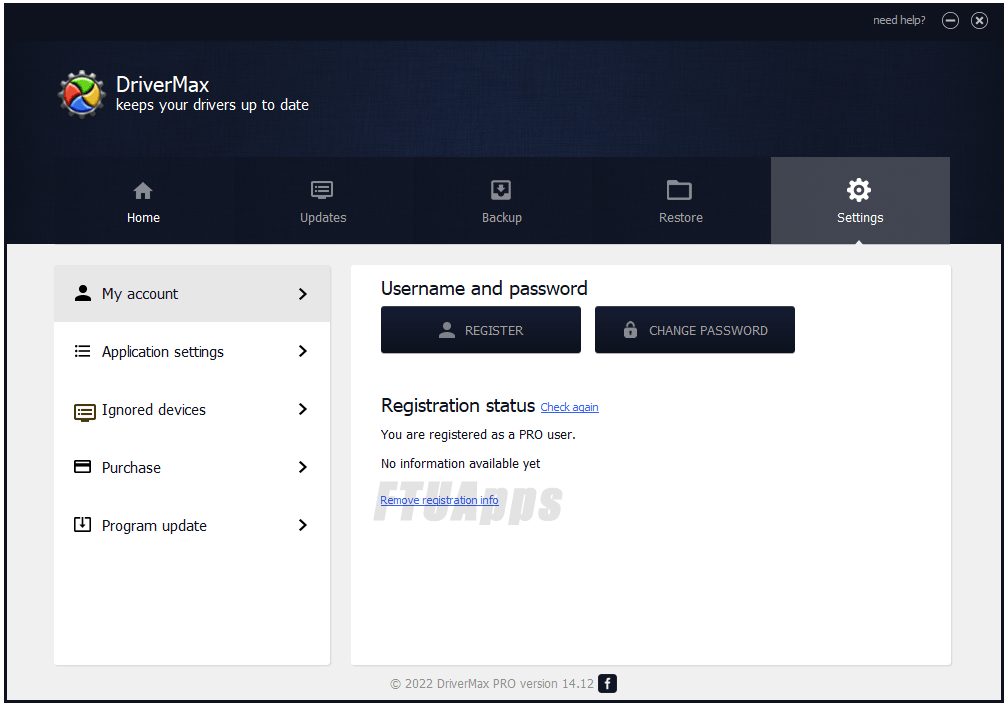Click the need help? link
Viewport: 1007px width, 705px height.
coord(899,21)
